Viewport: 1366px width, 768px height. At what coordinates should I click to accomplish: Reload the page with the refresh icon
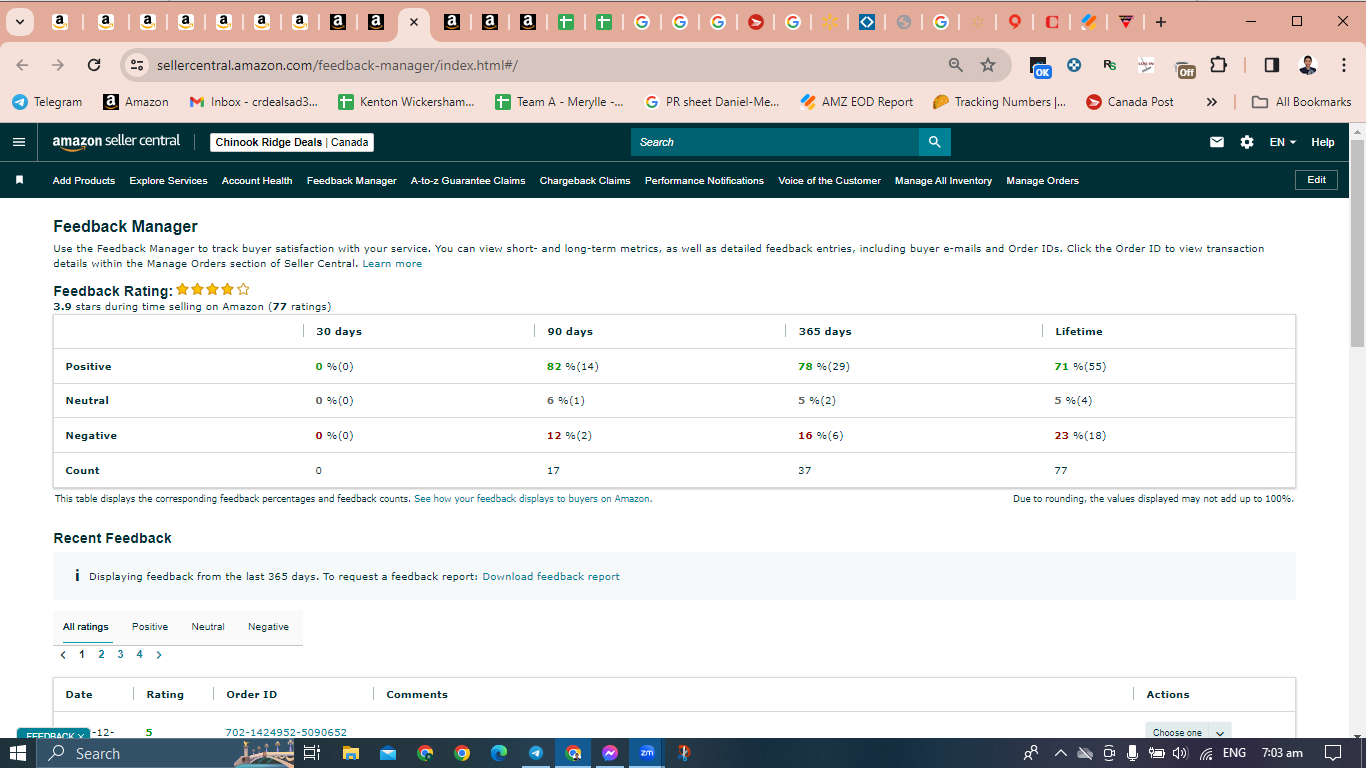[x=94, y=65]
